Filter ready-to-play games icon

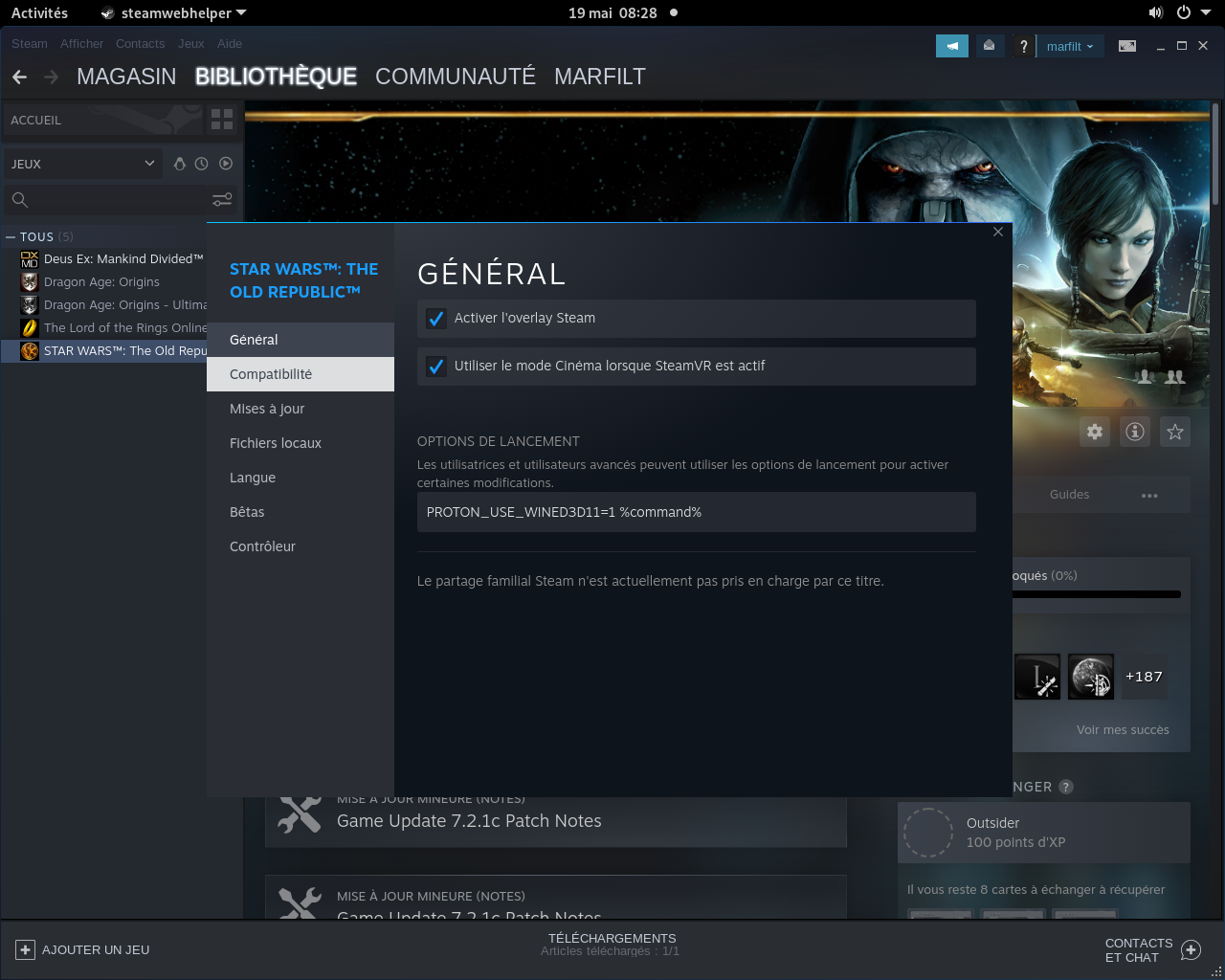point(226,164)
